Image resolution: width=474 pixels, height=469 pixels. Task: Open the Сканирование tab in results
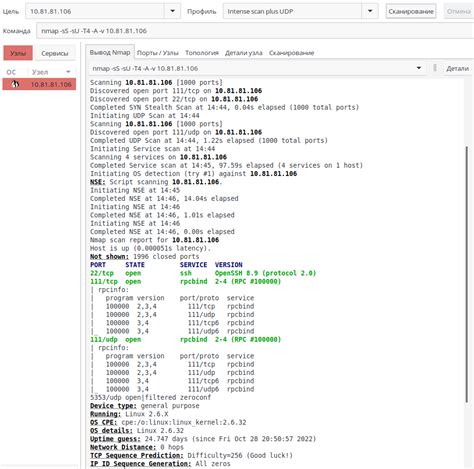coord(291,53)
